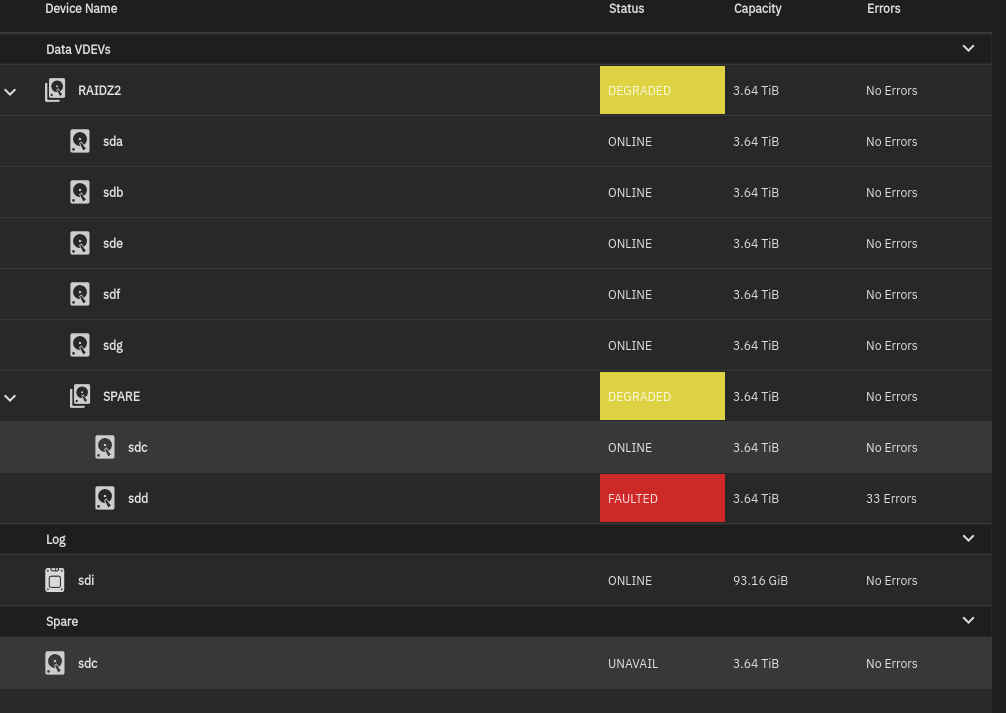Click the Errors column header
The height and width of the screenshot is (713, 1006).
883,9
